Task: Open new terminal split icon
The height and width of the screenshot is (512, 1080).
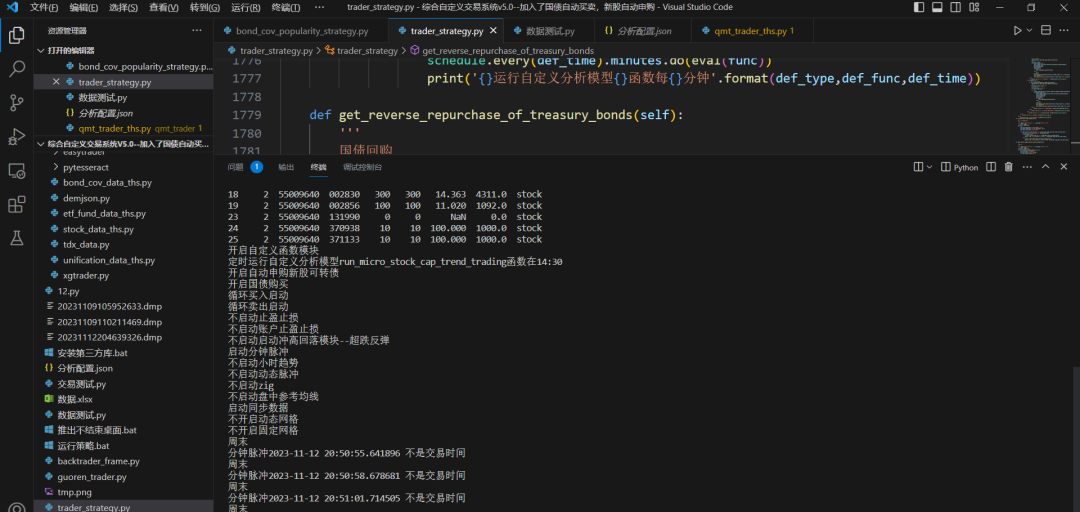Action: (918, 167)
